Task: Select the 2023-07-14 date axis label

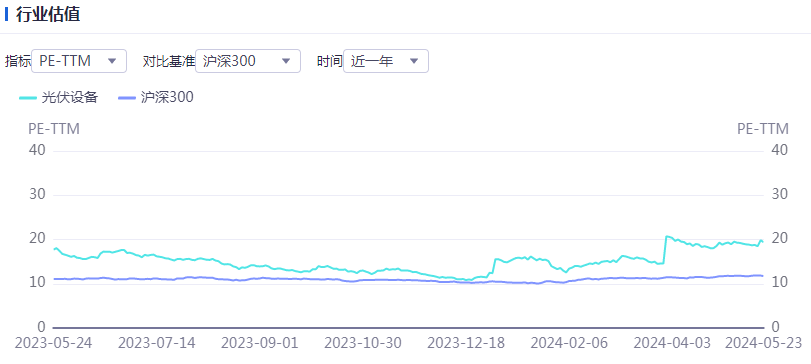Action: click(x=157, y=343)
